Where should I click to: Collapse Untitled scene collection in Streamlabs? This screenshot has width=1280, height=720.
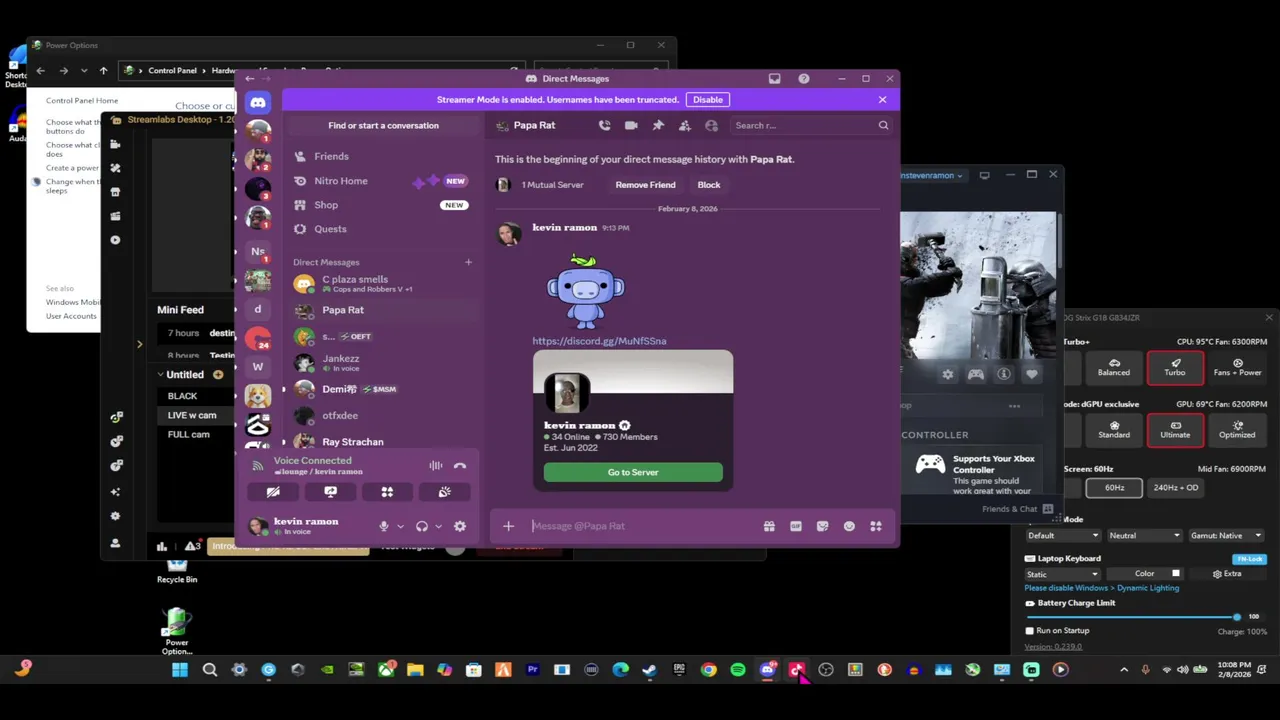(160, 374)
